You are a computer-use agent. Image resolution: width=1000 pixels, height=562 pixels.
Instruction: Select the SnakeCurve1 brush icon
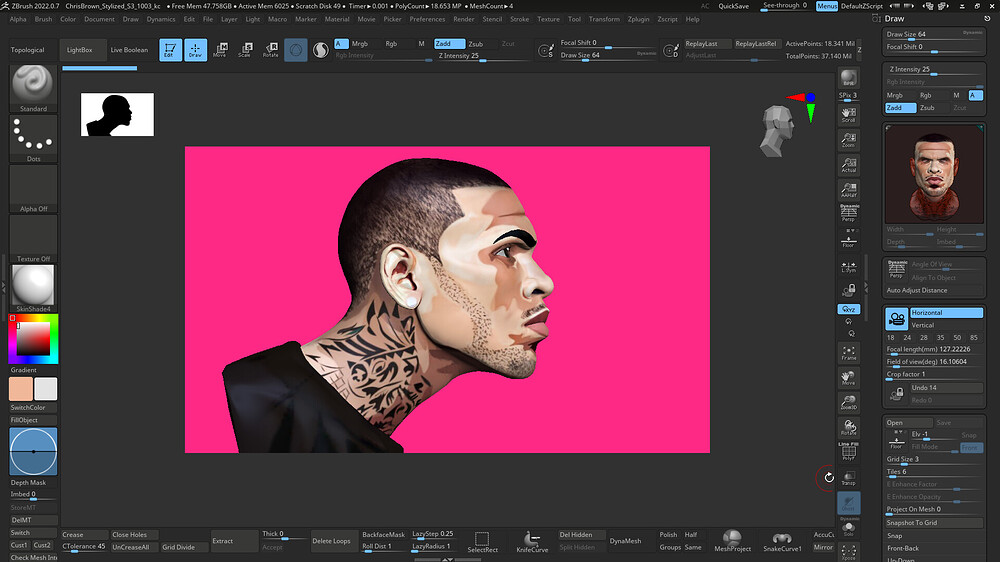[x=782, y=541]
